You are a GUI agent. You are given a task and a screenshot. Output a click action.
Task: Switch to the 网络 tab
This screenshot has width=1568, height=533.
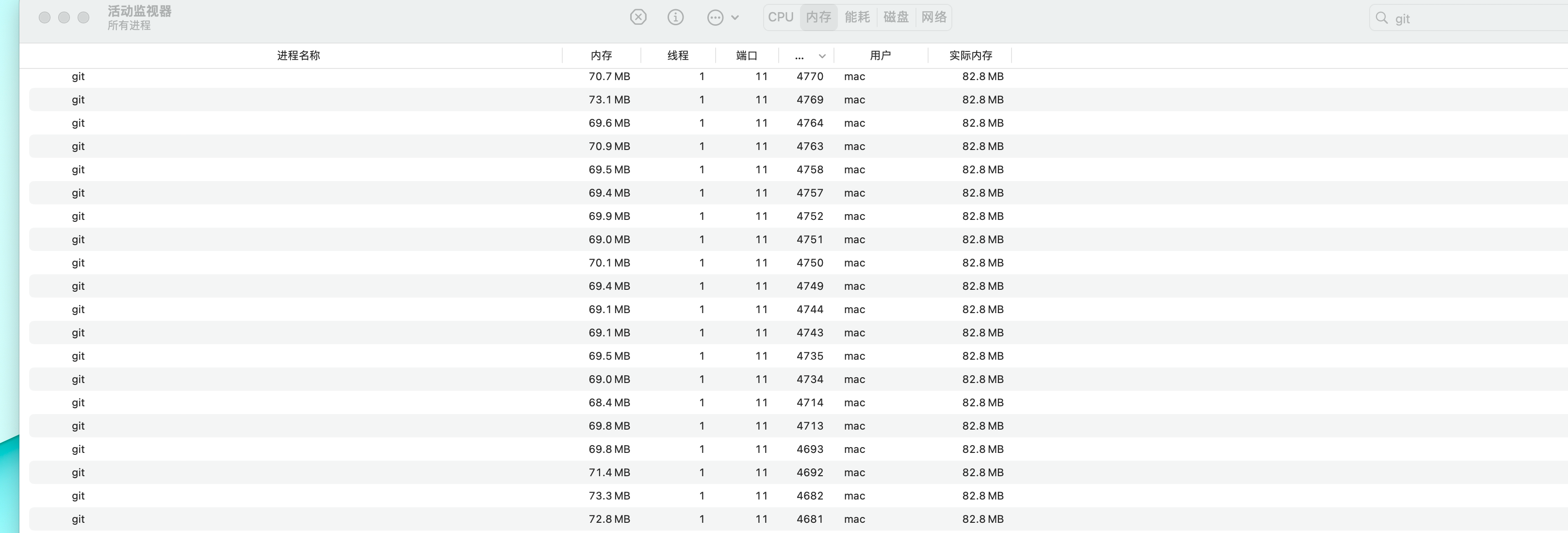934,17
